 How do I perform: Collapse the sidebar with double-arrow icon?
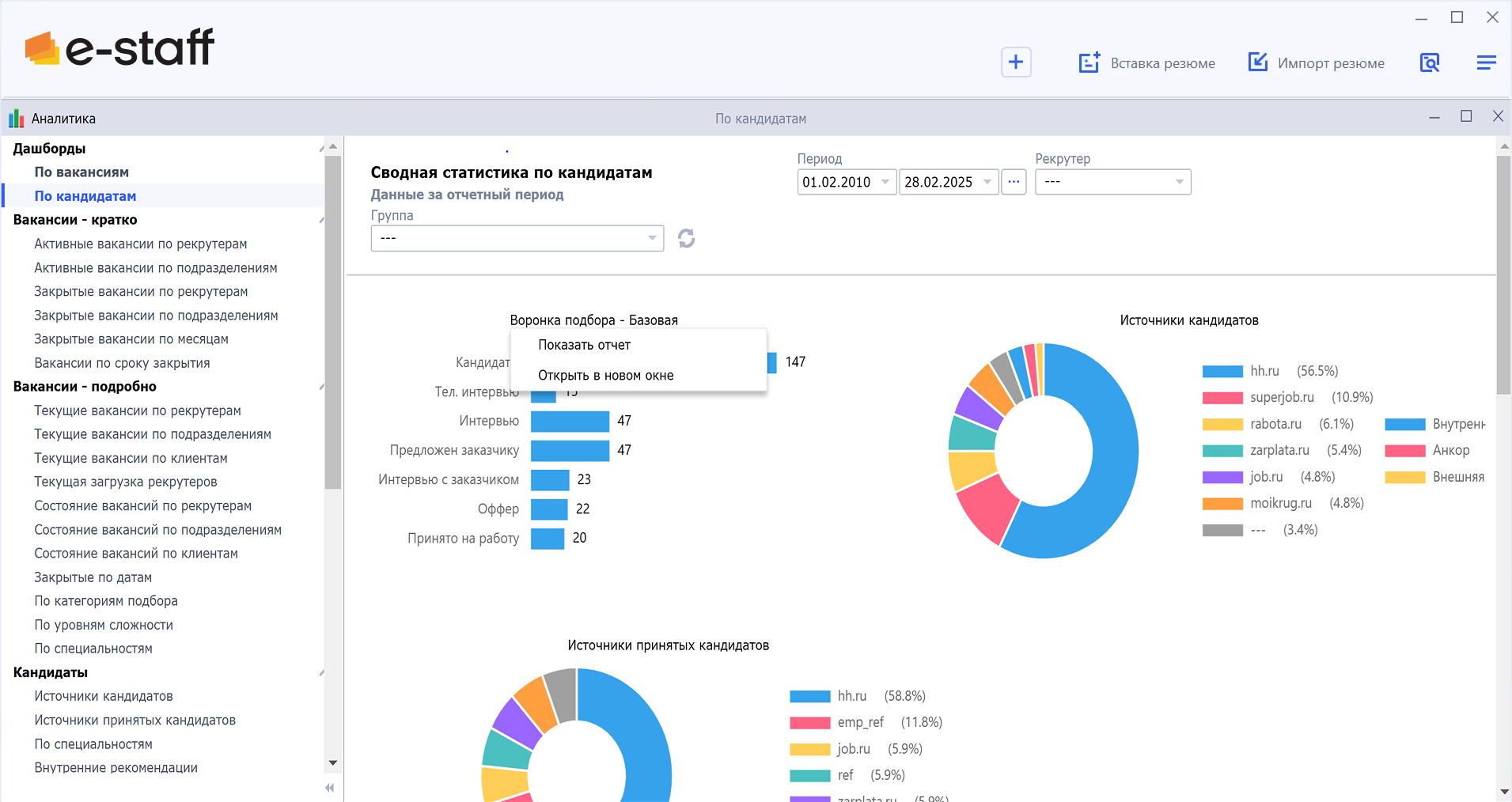coord(330,788)
